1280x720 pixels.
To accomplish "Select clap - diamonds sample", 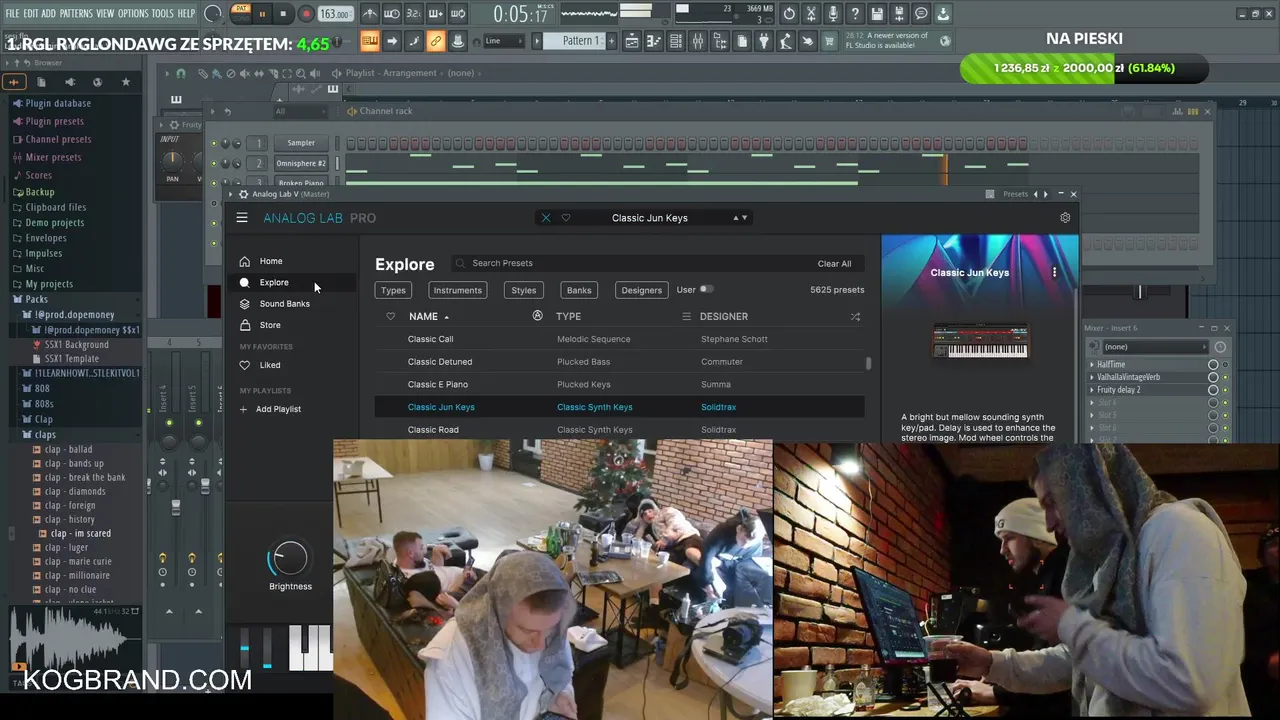I will [75, 491].
